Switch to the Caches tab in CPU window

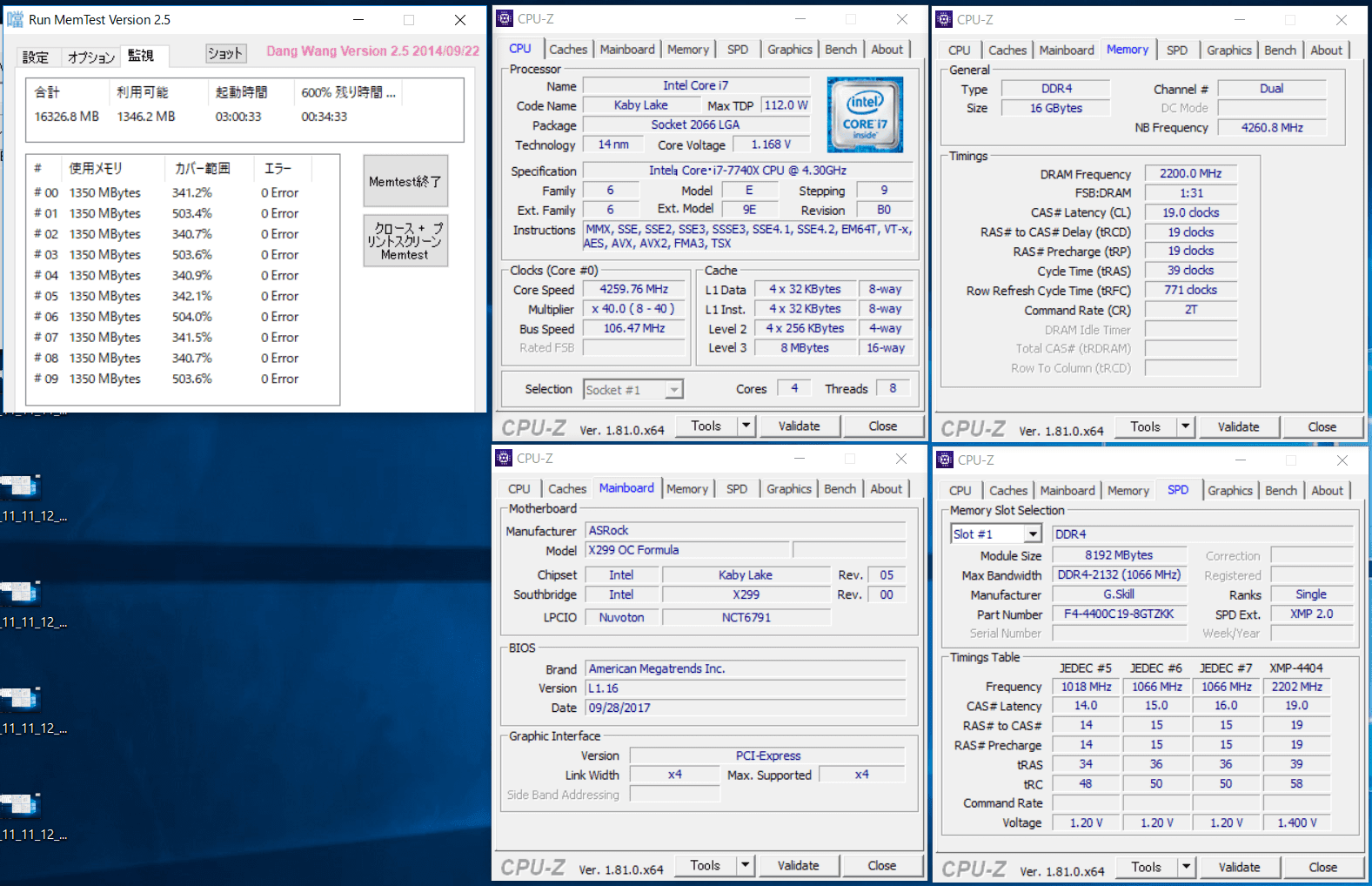click(x=568, y=50)
